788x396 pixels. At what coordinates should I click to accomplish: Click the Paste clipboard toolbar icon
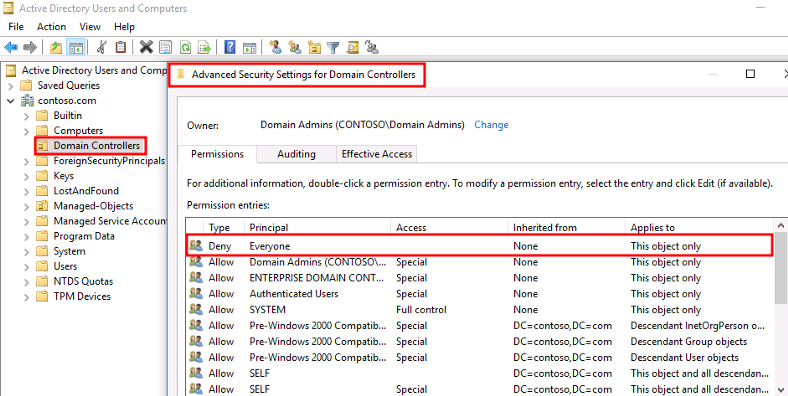coord(121,47)
